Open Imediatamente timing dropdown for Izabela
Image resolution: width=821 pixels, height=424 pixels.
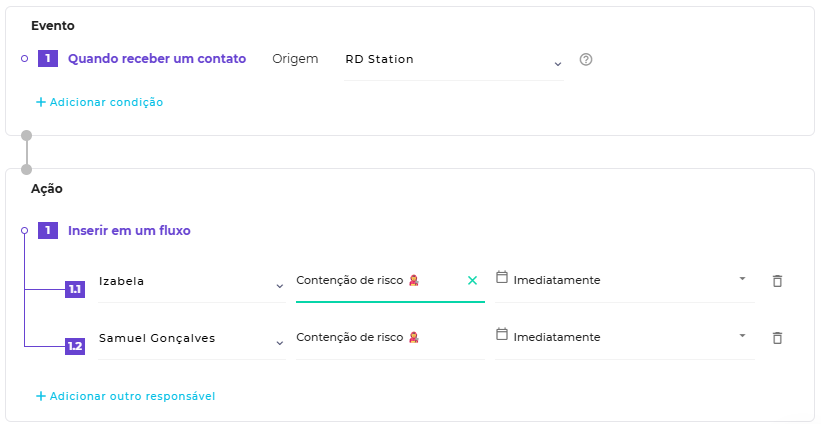pyautogui.click(x=742, y=278)
